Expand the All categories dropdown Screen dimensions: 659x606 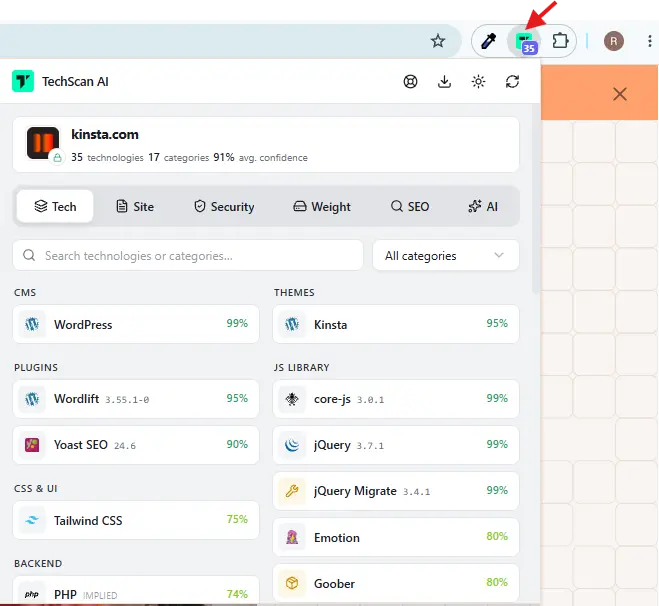pos(445,255)
